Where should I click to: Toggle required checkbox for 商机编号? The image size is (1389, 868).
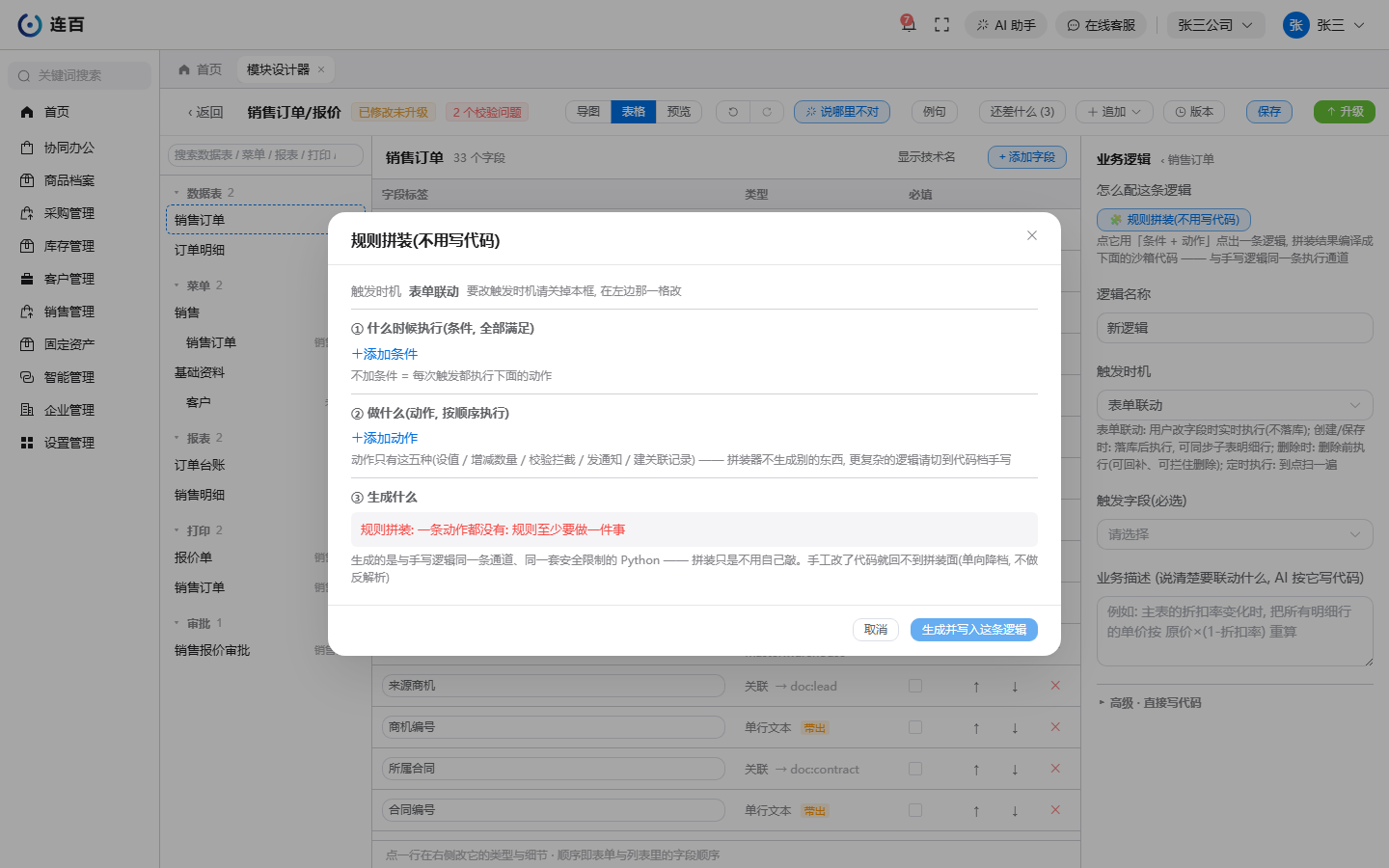coord(915,727)
